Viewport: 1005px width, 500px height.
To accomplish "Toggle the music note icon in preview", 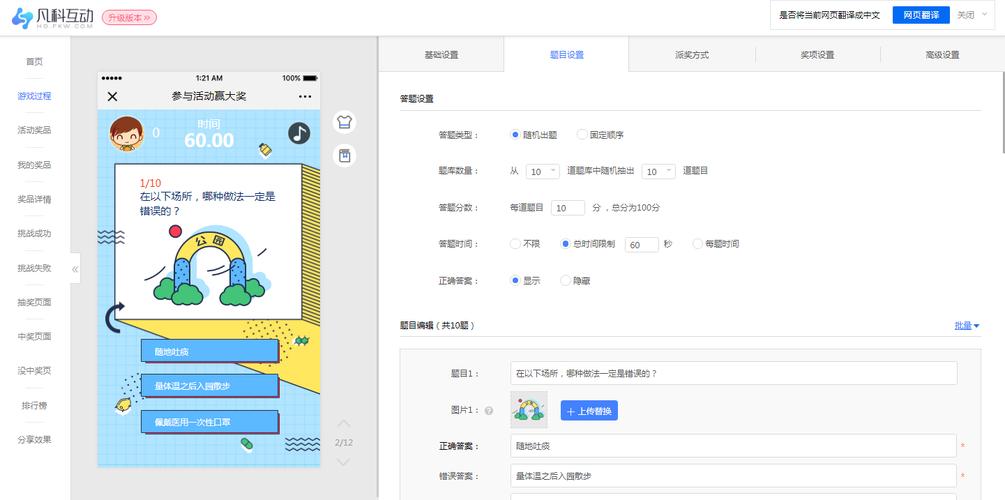I will point(299,133).
